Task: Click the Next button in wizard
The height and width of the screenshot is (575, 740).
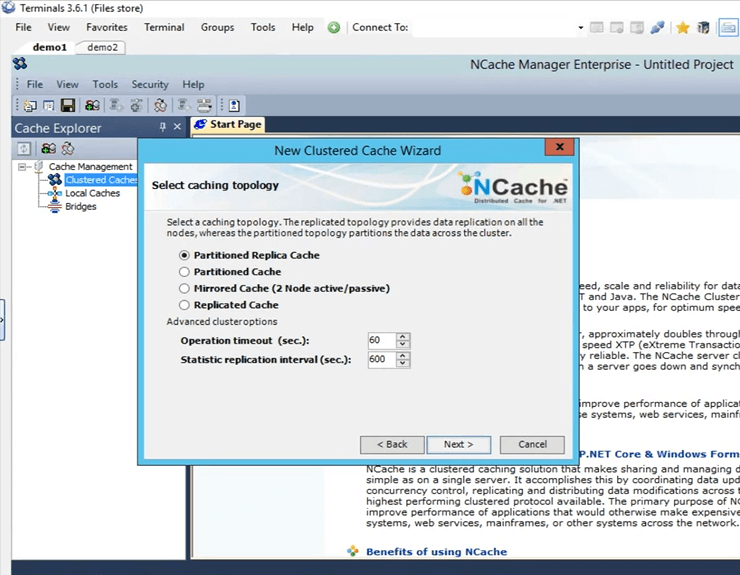Action: point(458,444)
